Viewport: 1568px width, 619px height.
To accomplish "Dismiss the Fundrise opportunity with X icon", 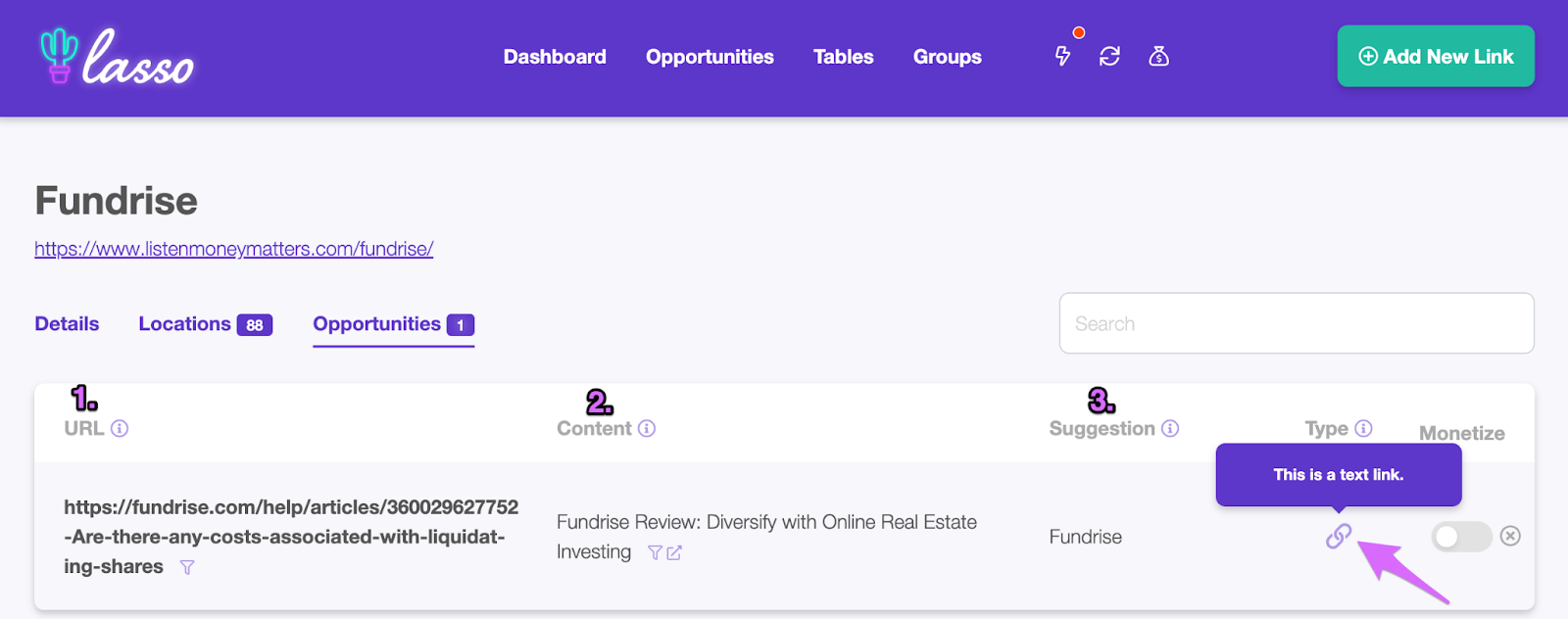I will 1510,536.
